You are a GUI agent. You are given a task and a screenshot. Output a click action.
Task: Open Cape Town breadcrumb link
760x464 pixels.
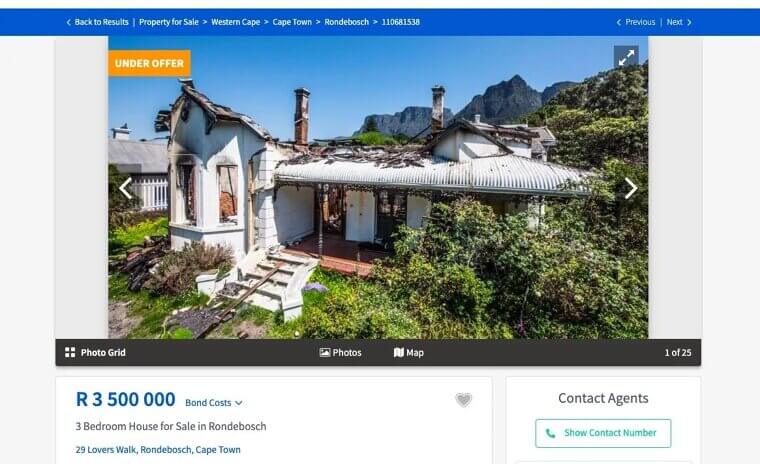coord(292,22)
